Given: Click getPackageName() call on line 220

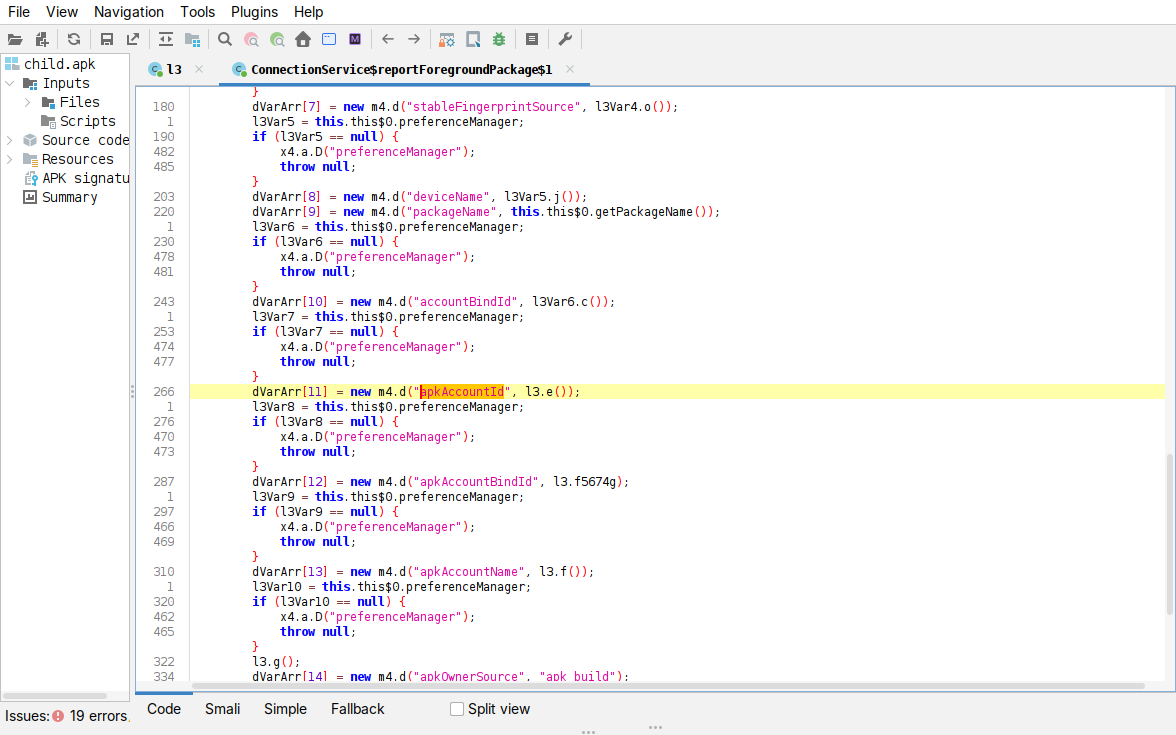Looking at the screenshot, I should 652,212.
